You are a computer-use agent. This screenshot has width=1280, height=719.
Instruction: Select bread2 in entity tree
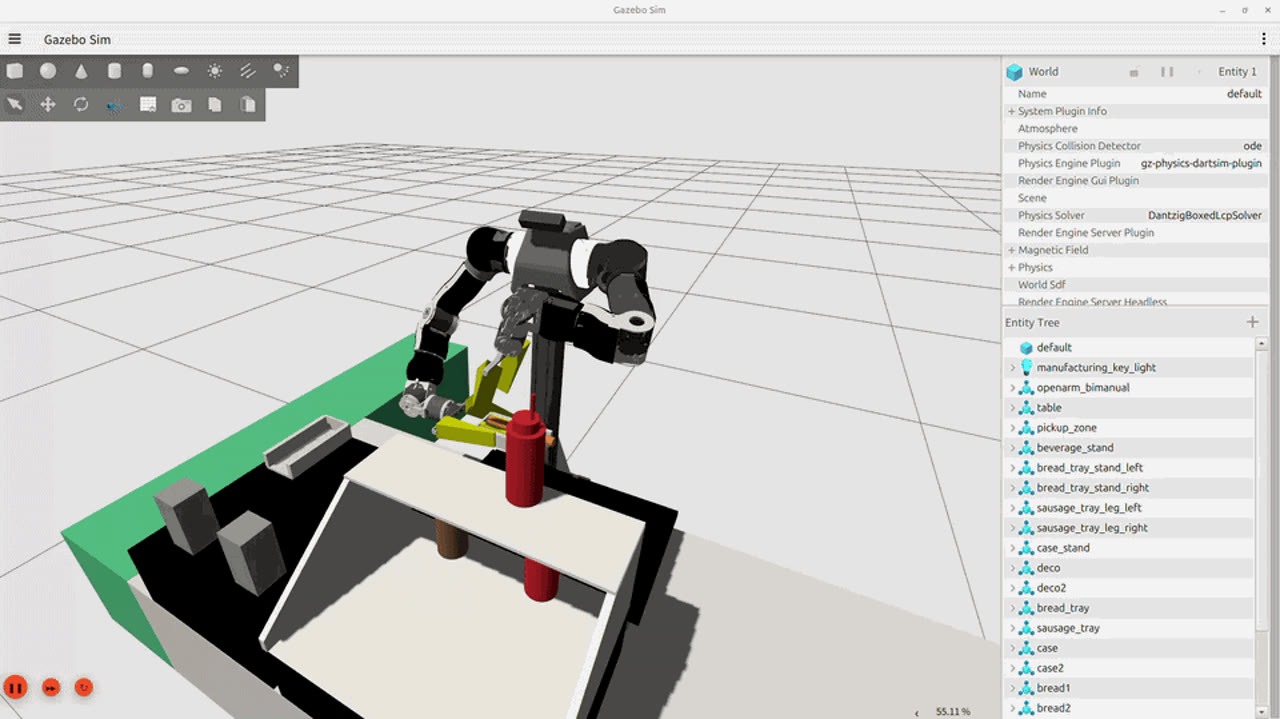(x=1129, y=707)
